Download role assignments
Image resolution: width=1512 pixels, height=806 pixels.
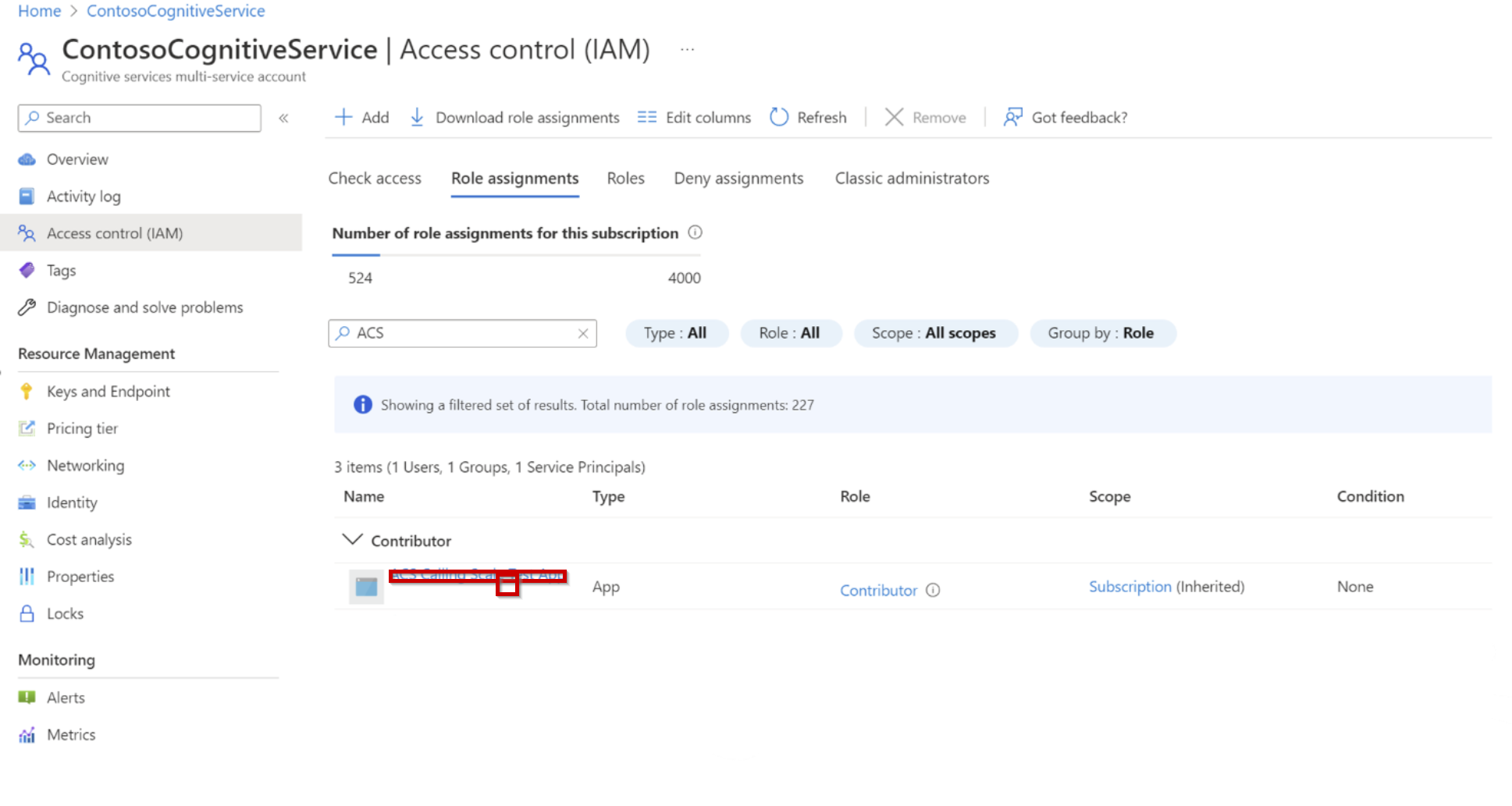[514, 117]
